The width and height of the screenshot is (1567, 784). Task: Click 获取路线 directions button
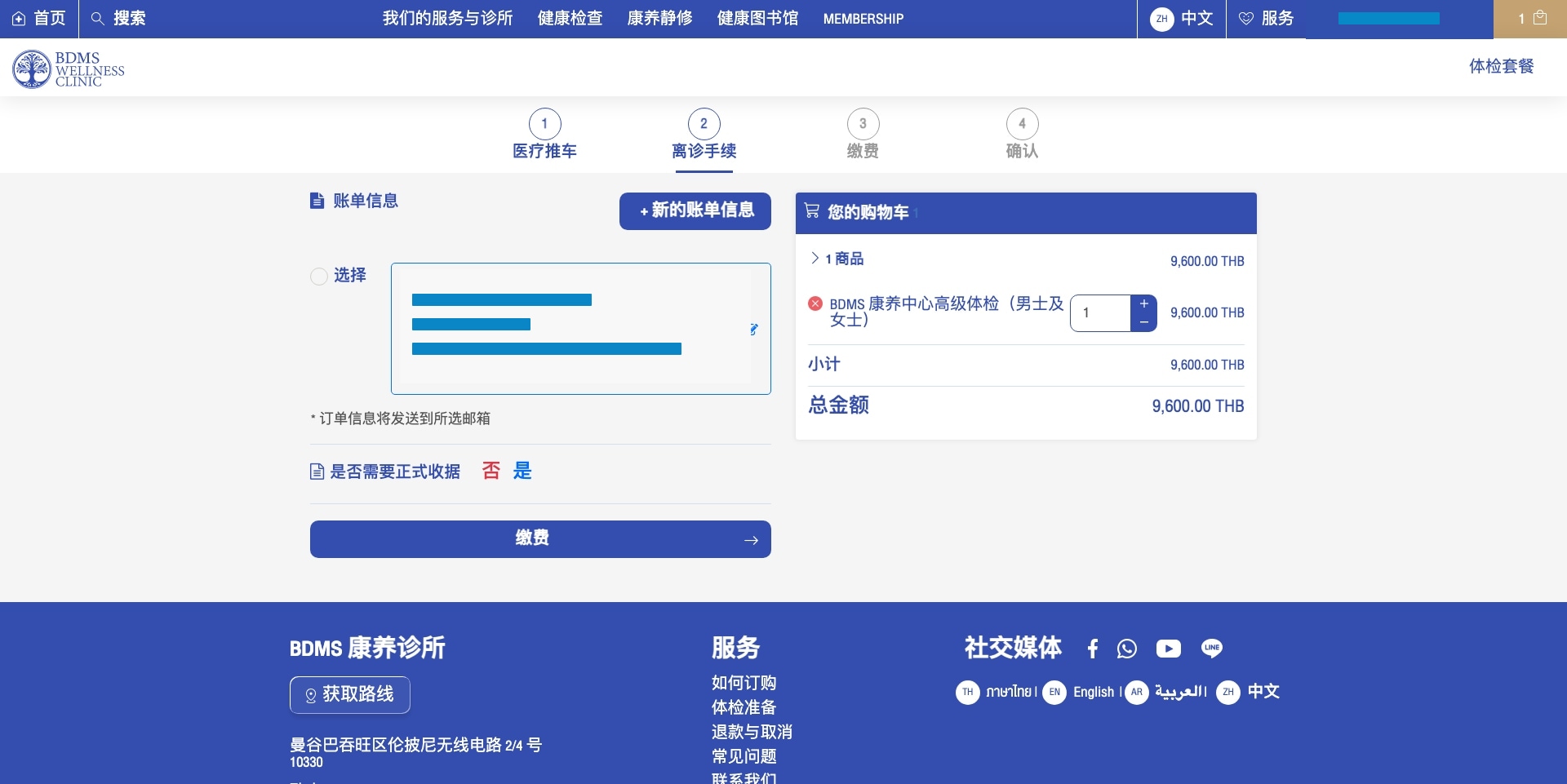[x=350, y=695]
